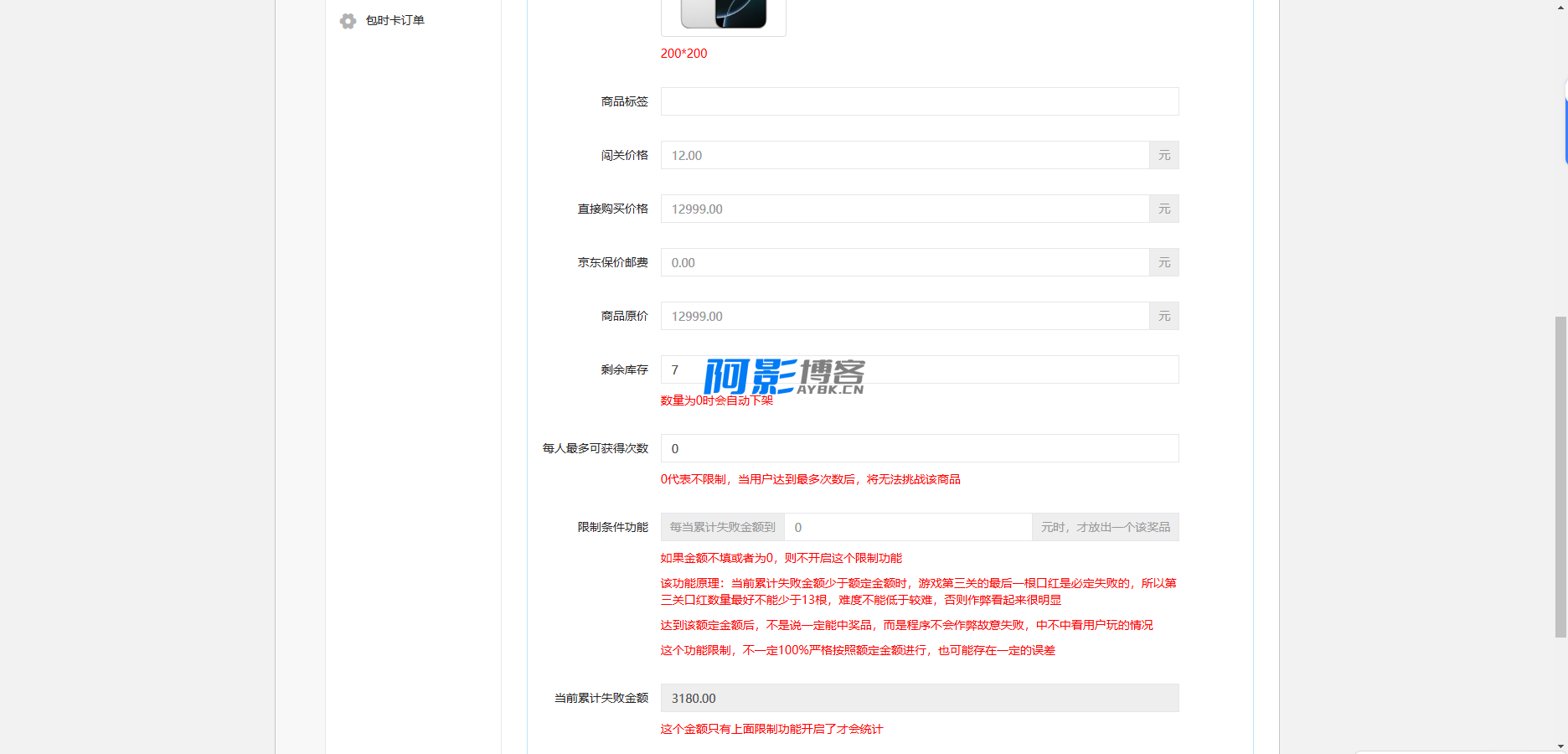Click the 京东保价邮费 field showing 0.00
Image resolution: width=1568 pixels, height=754 pixels.
(x=905, y=262)
